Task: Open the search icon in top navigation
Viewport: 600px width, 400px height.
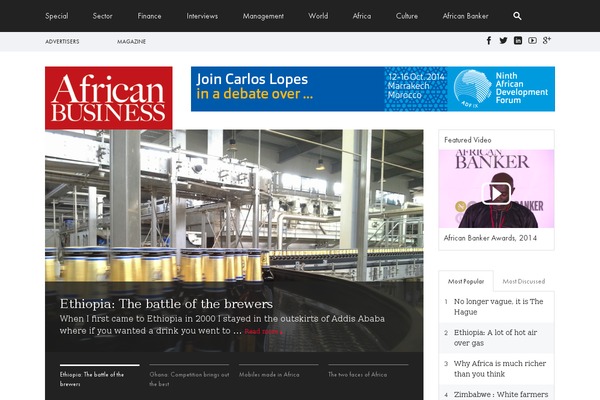Action: (x=517, y=16)
